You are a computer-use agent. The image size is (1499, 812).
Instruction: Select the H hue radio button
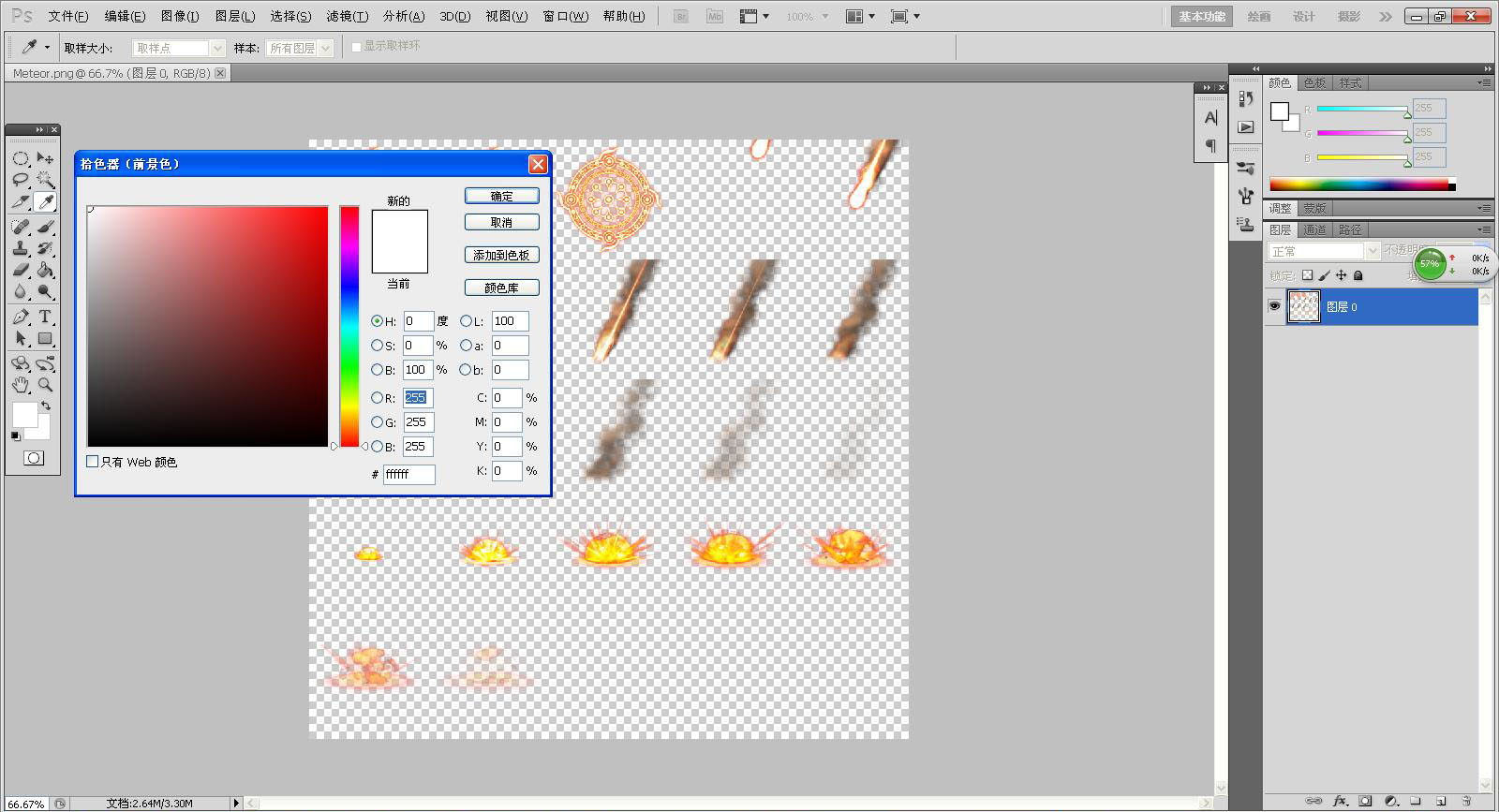pos(377,321)
